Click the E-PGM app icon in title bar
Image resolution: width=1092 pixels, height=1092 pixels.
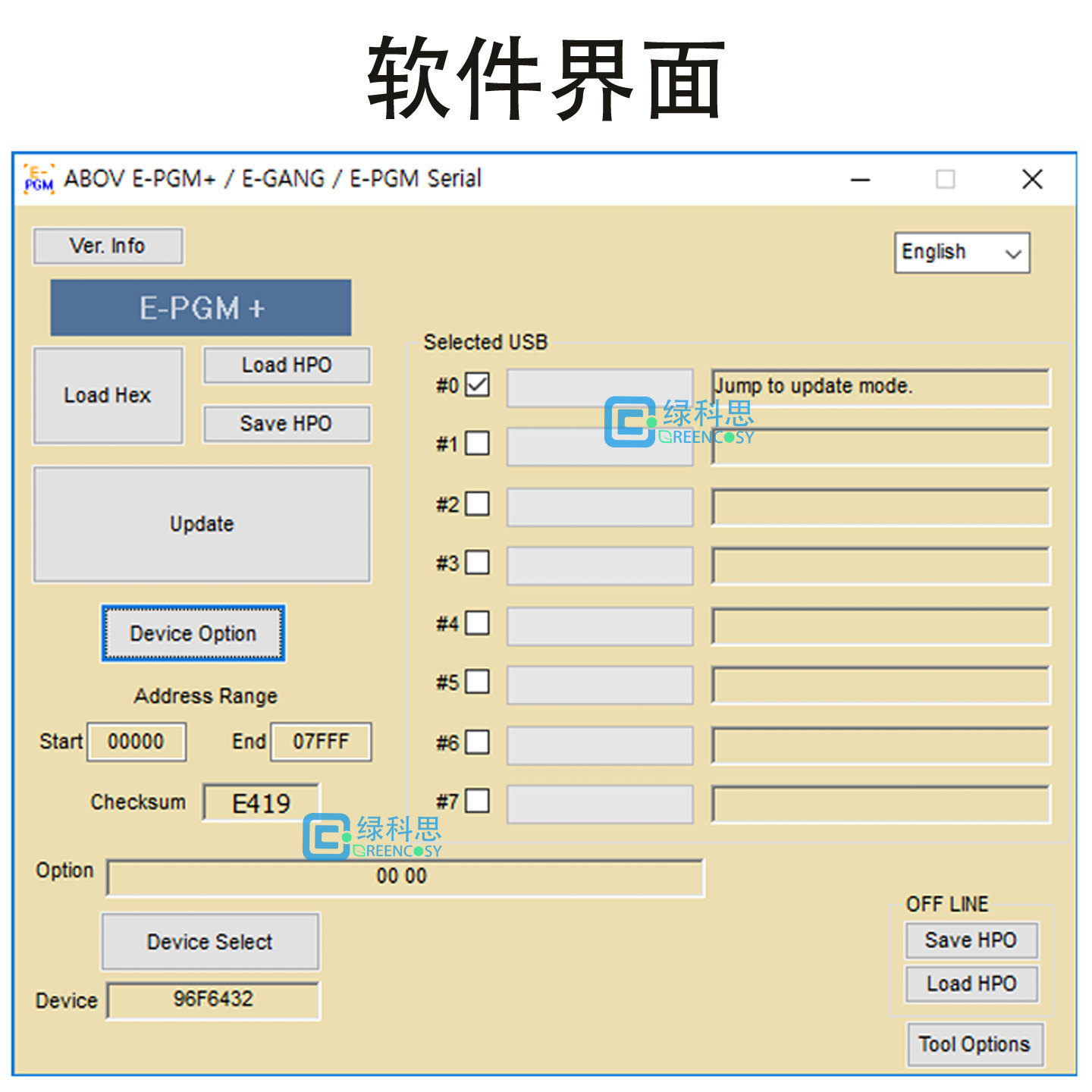pos(39,179)
